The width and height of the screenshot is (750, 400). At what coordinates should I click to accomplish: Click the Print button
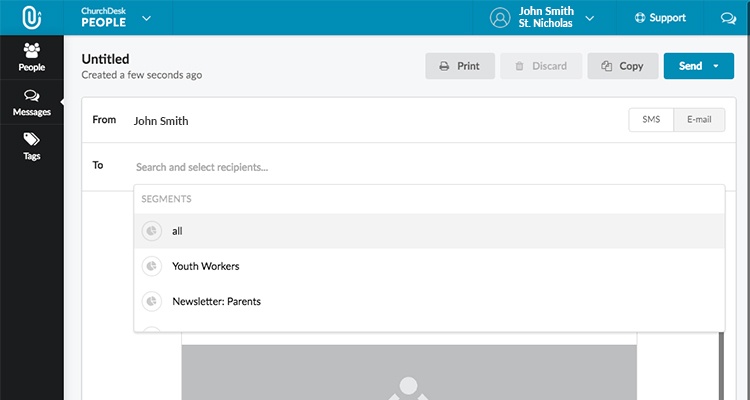click(460, 66)
